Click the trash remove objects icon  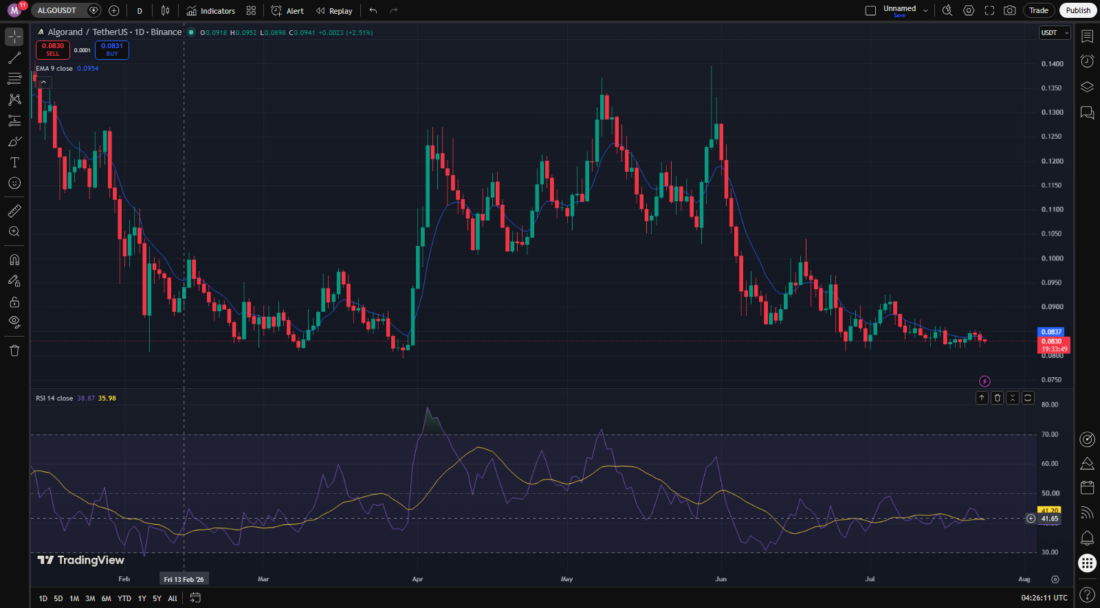pos(14,351)
